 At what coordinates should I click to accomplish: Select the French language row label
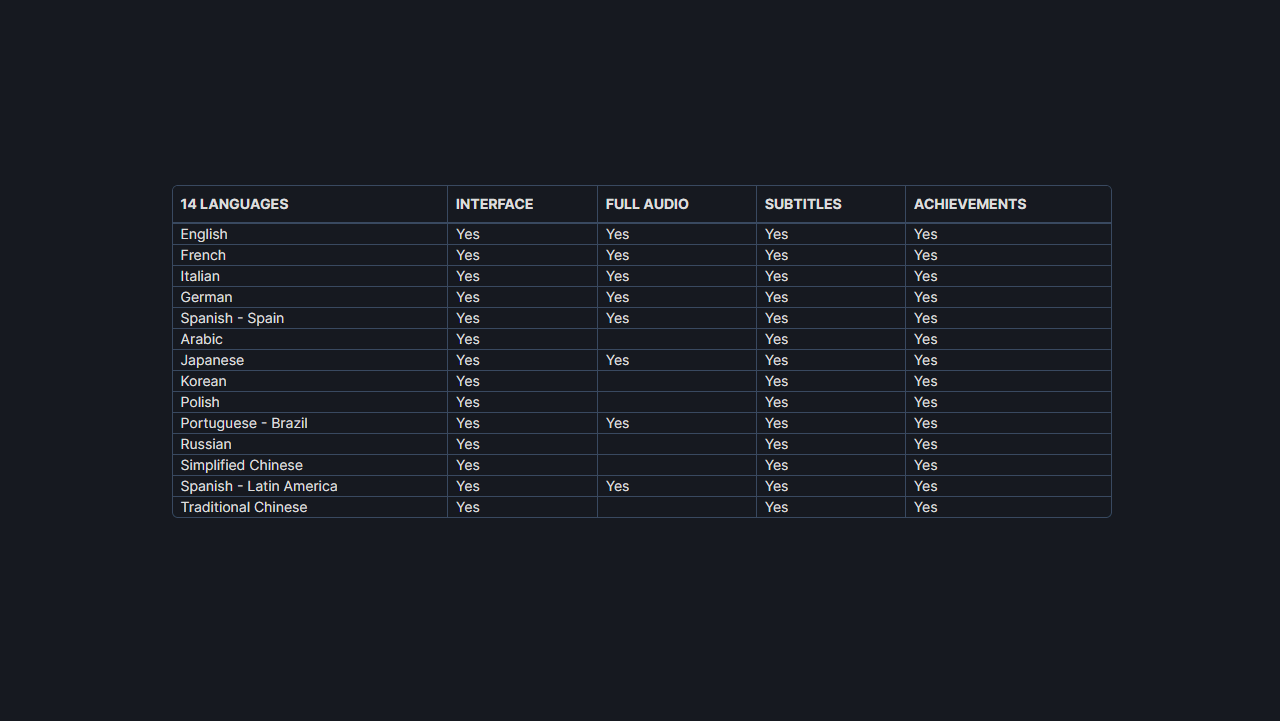203,255
